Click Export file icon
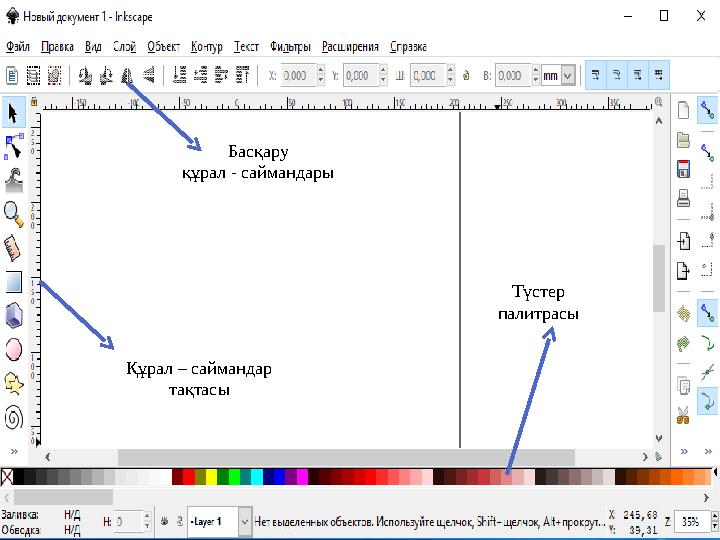Screen dimensions: 720x540 pos(684,270)
